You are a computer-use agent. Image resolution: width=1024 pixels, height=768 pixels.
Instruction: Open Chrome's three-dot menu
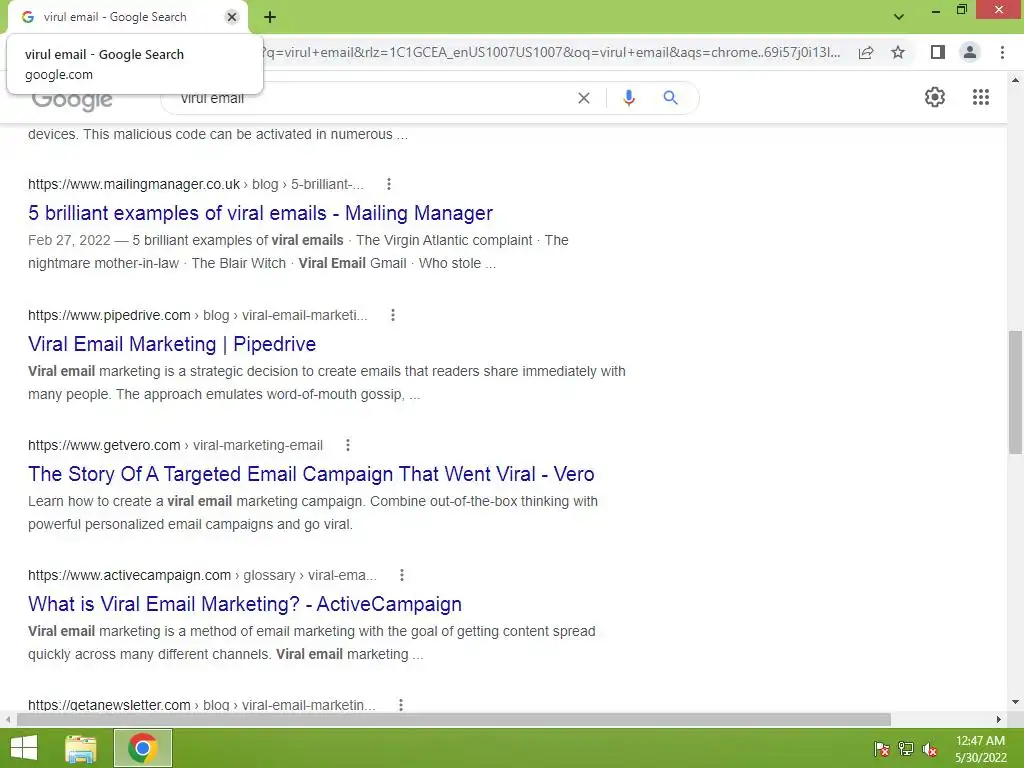point(1002,52)
